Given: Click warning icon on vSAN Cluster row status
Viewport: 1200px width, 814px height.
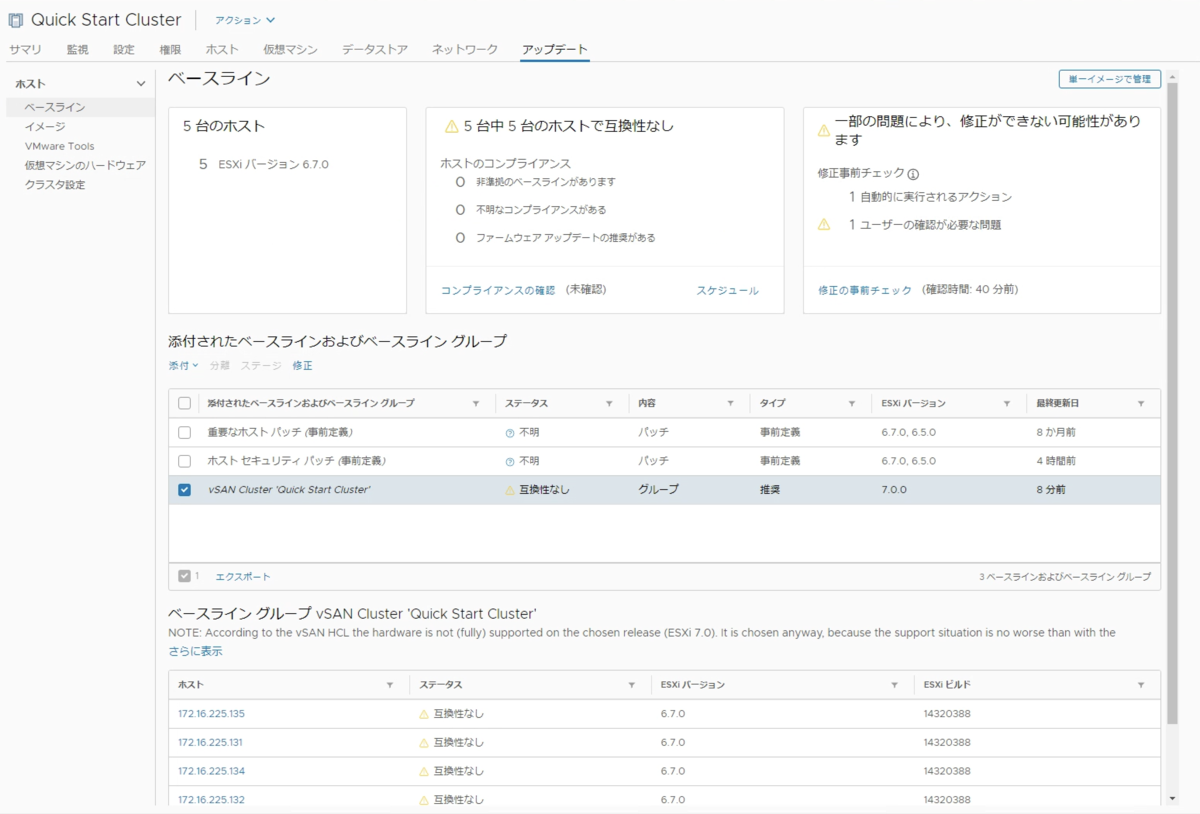Looking at the screenshot, I should [510, 490].
